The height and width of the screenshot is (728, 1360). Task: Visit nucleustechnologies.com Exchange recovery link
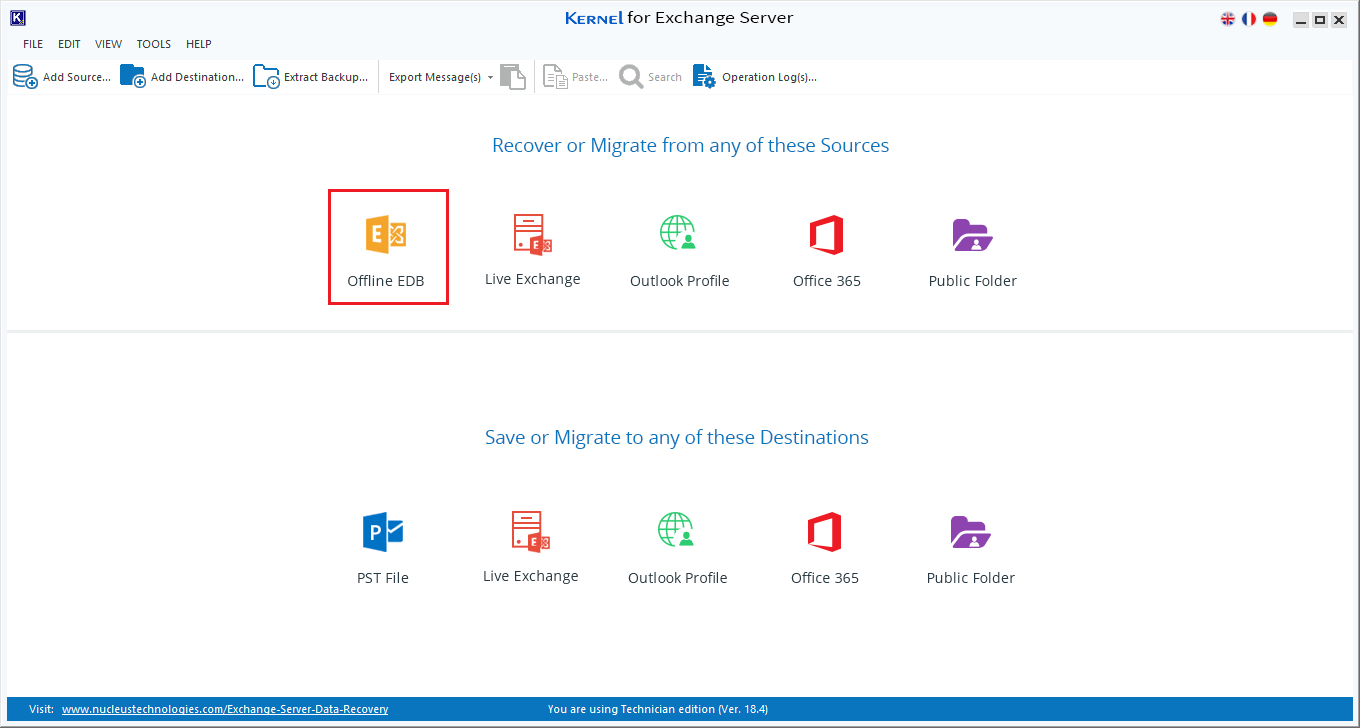225,709
